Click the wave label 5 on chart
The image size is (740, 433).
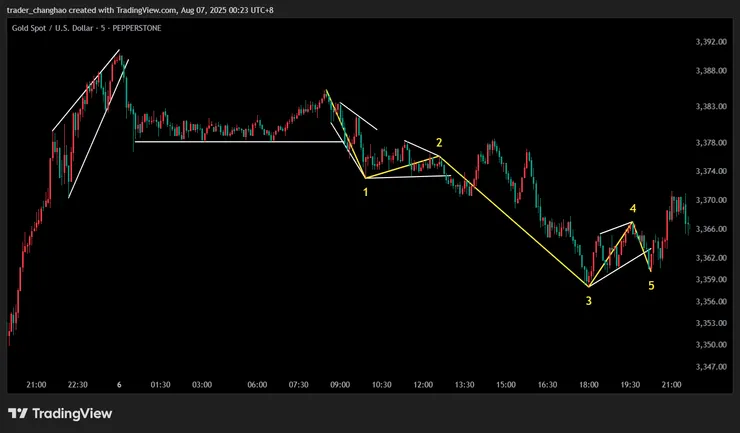[x=651, y=286]
